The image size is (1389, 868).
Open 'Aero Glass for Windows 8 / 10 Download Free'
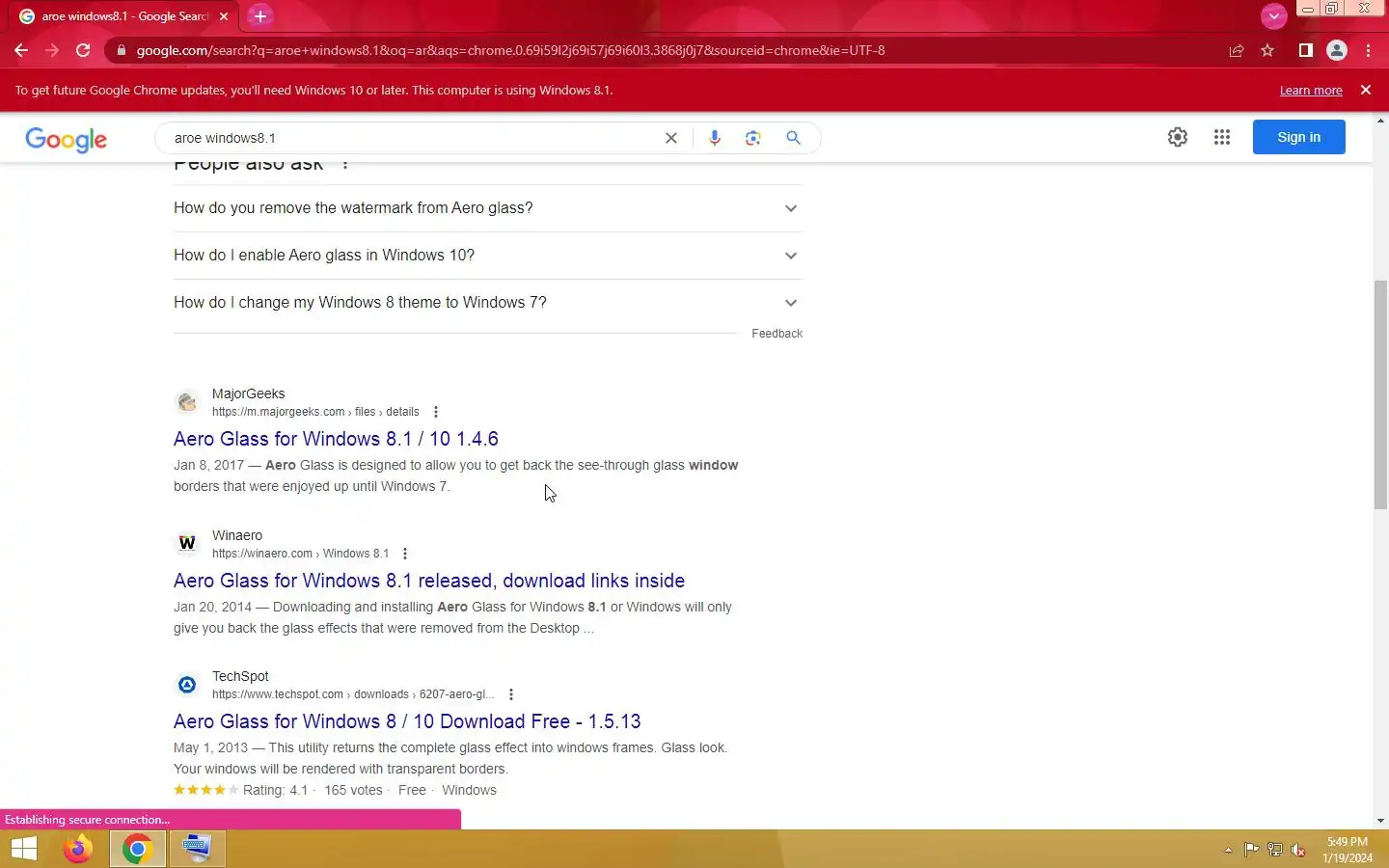click(x=407, y=721)
